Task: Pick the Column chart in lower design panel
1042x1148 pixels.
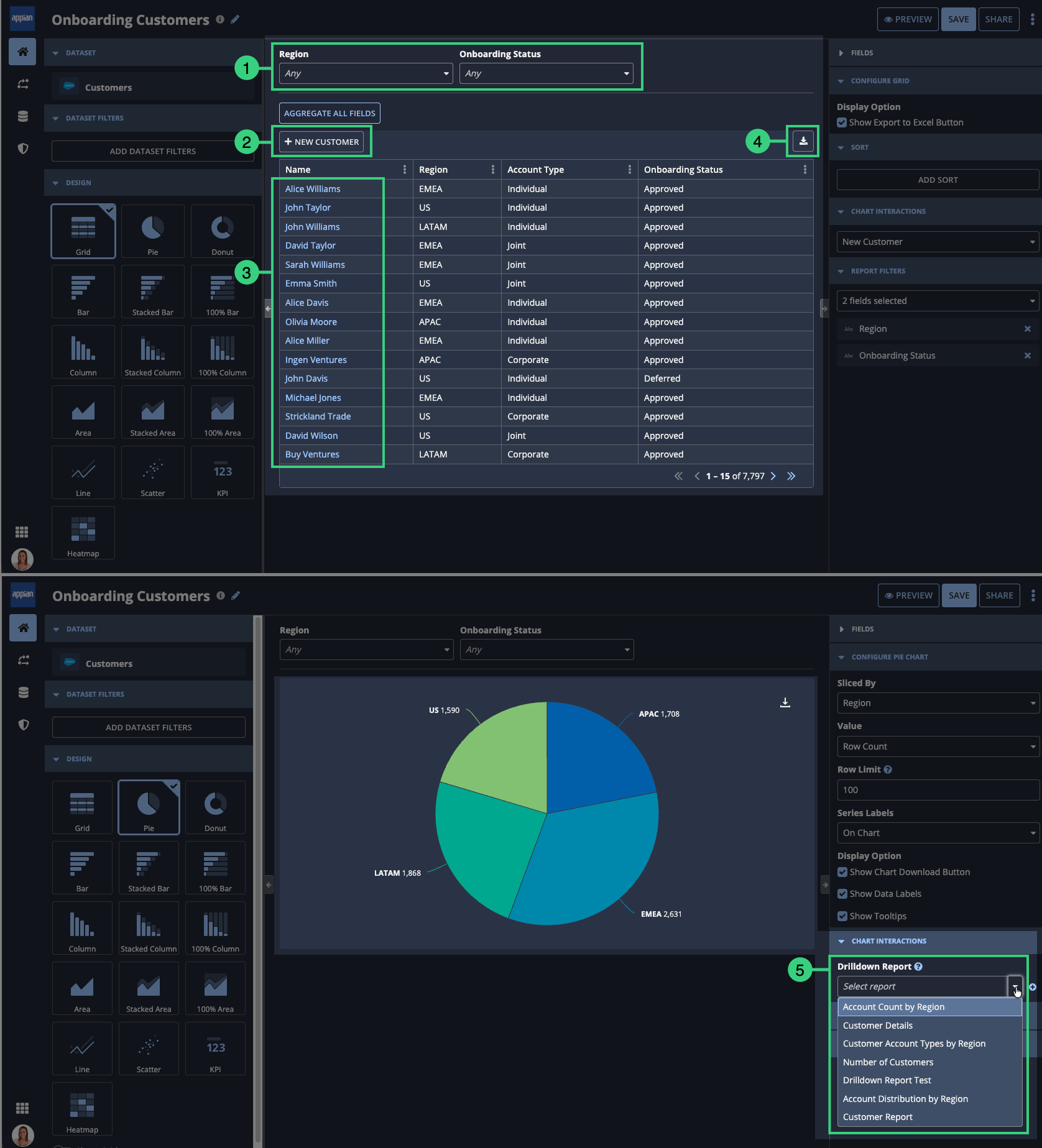Action: [82, 928]
